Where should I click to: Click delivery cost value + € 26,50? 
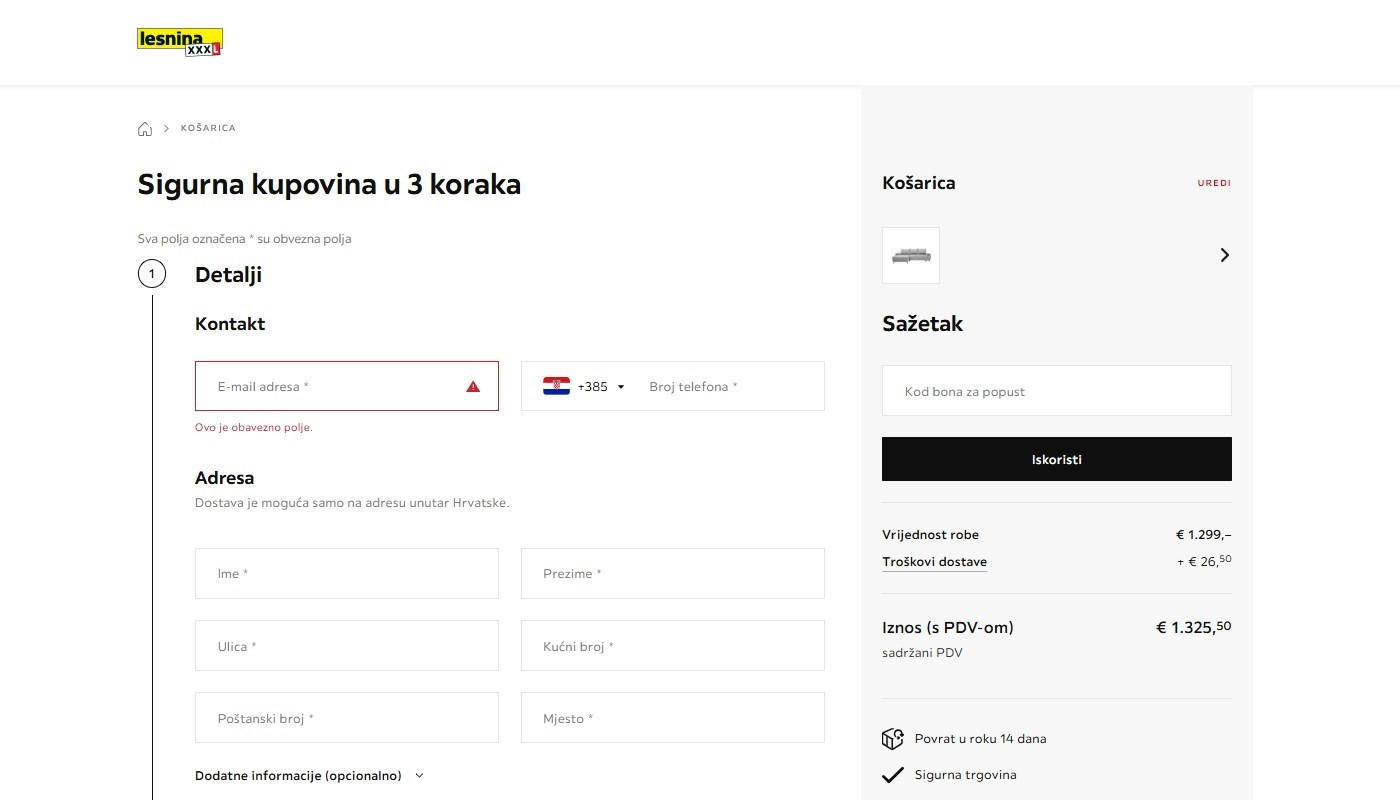pos(1204,561)
